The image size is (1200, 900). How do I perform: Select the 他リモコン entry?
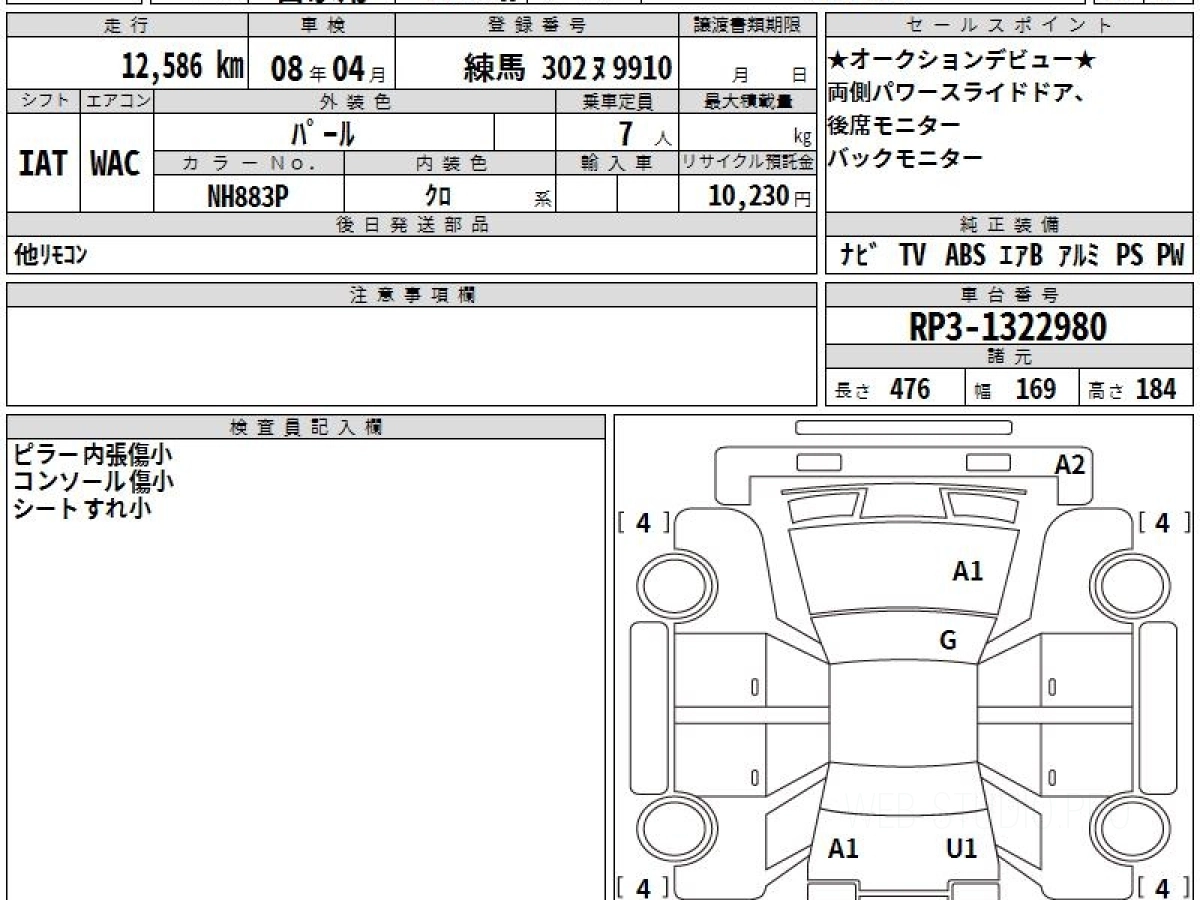pos(51,255)
